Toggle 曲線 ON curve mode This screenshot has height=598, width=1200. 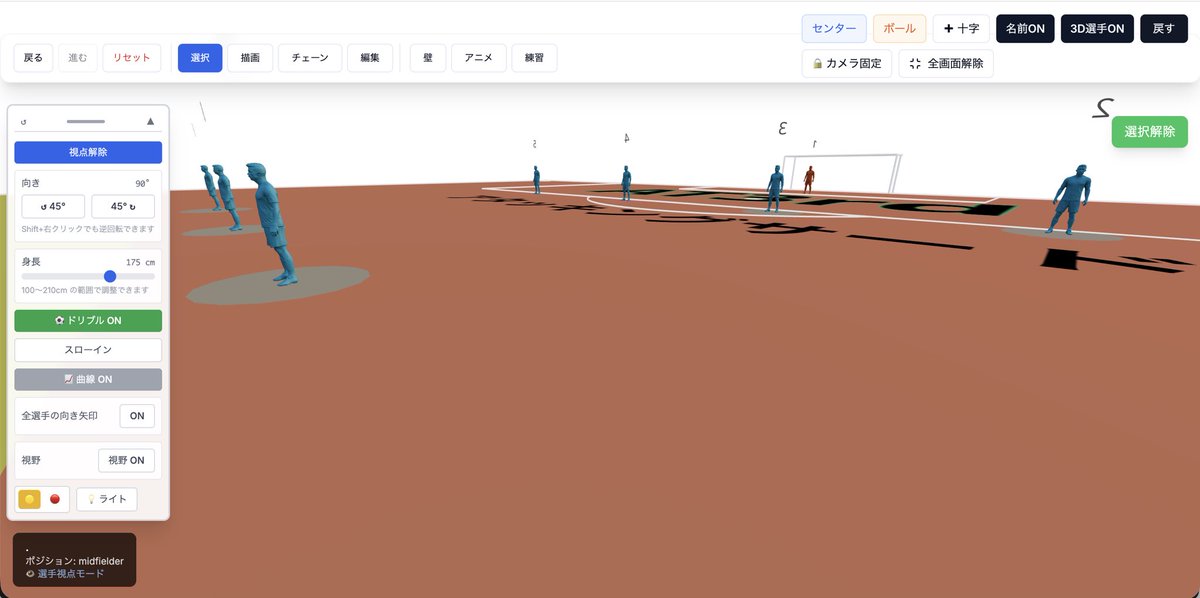[87, 379]
